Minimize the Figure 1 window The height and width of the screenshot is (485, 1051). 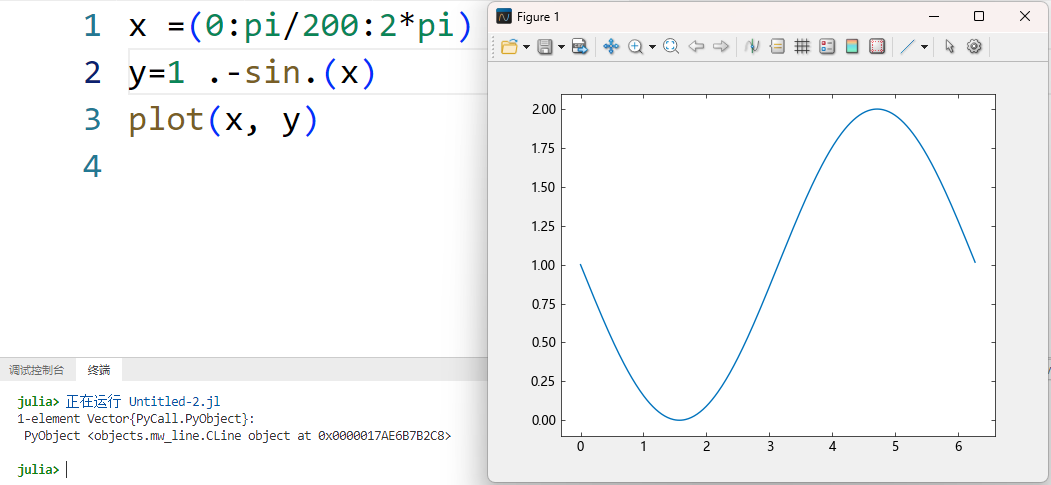pyautogui.click(x=934, y=16)
